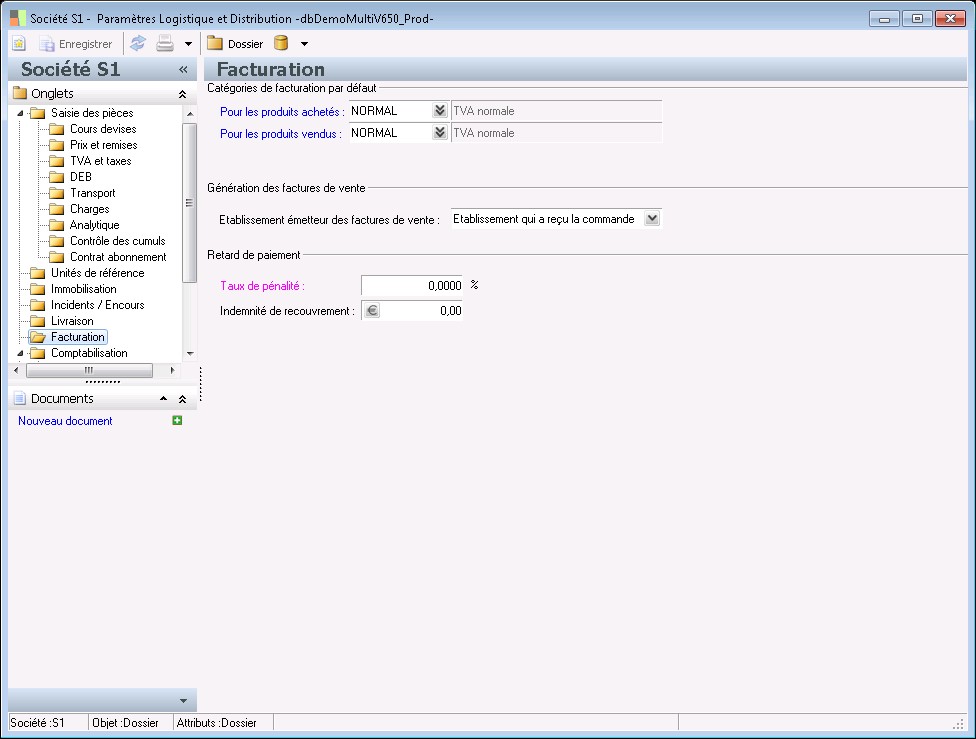
Task: Open the print options dropdown arrow
Action: [187, 44]
